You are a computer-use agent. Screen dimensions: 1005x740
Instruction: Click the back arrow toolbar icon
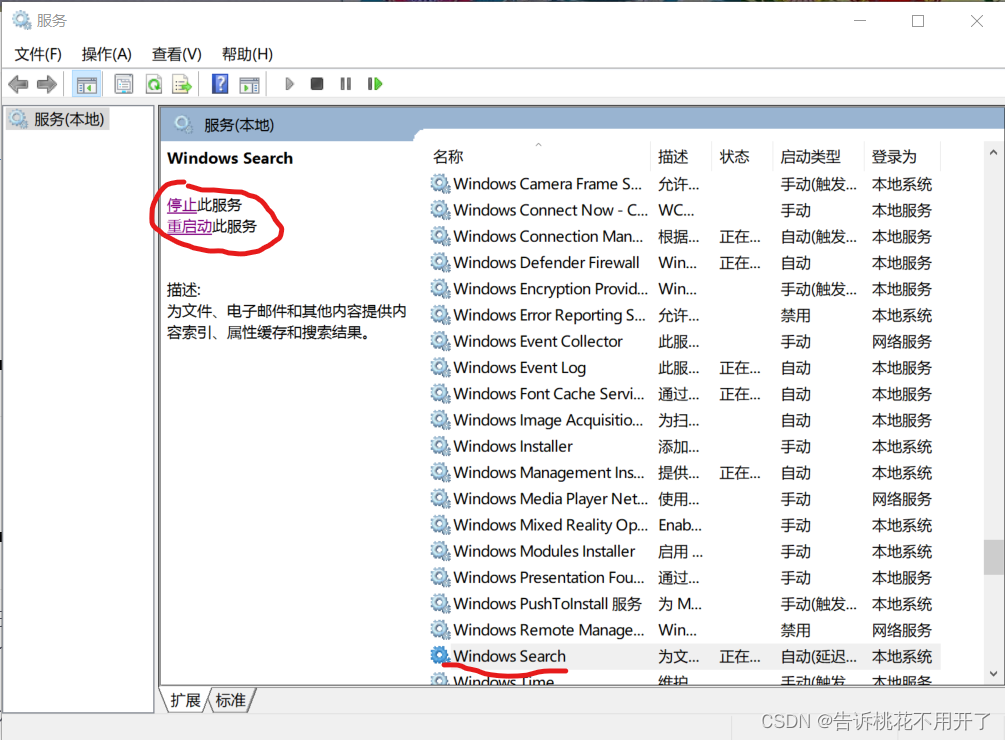tap(18, 84)
